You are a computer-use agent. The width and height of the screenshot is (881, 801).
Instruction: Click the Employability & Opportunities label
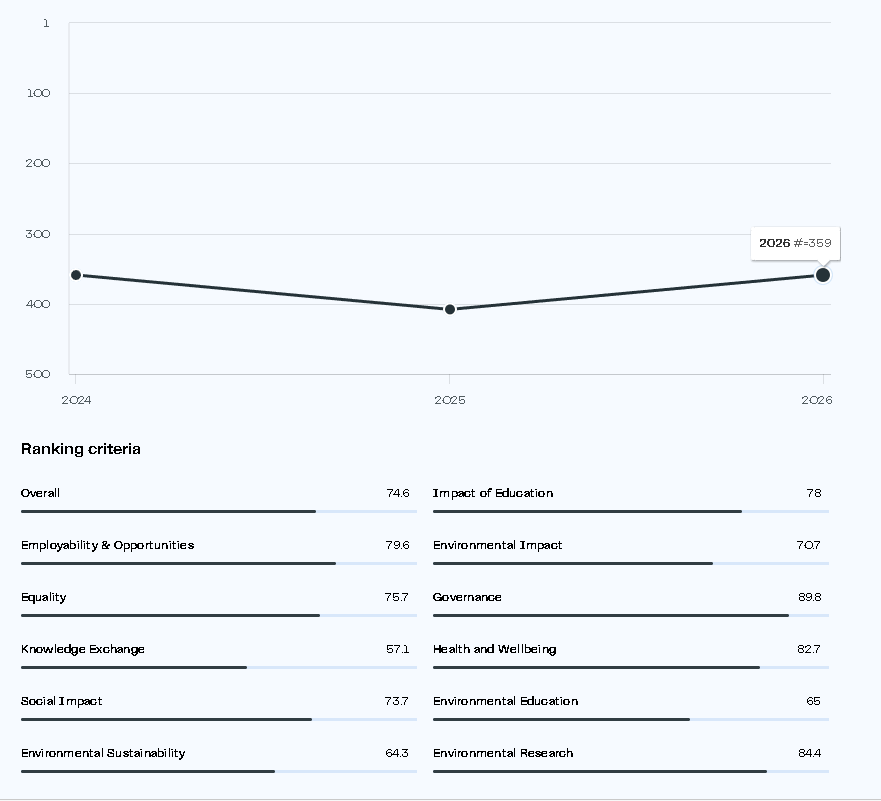pos(107,545)
